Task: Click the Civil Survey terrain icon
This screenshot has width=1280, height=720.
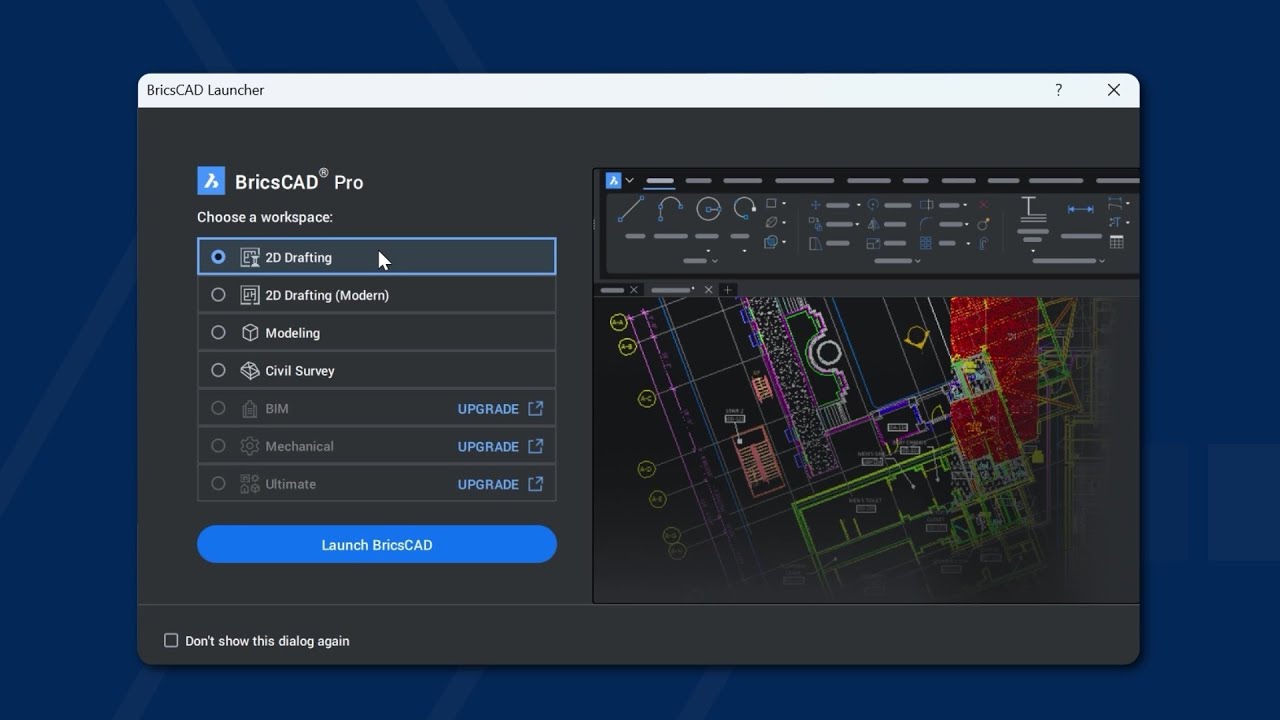Action: [250, 370]
